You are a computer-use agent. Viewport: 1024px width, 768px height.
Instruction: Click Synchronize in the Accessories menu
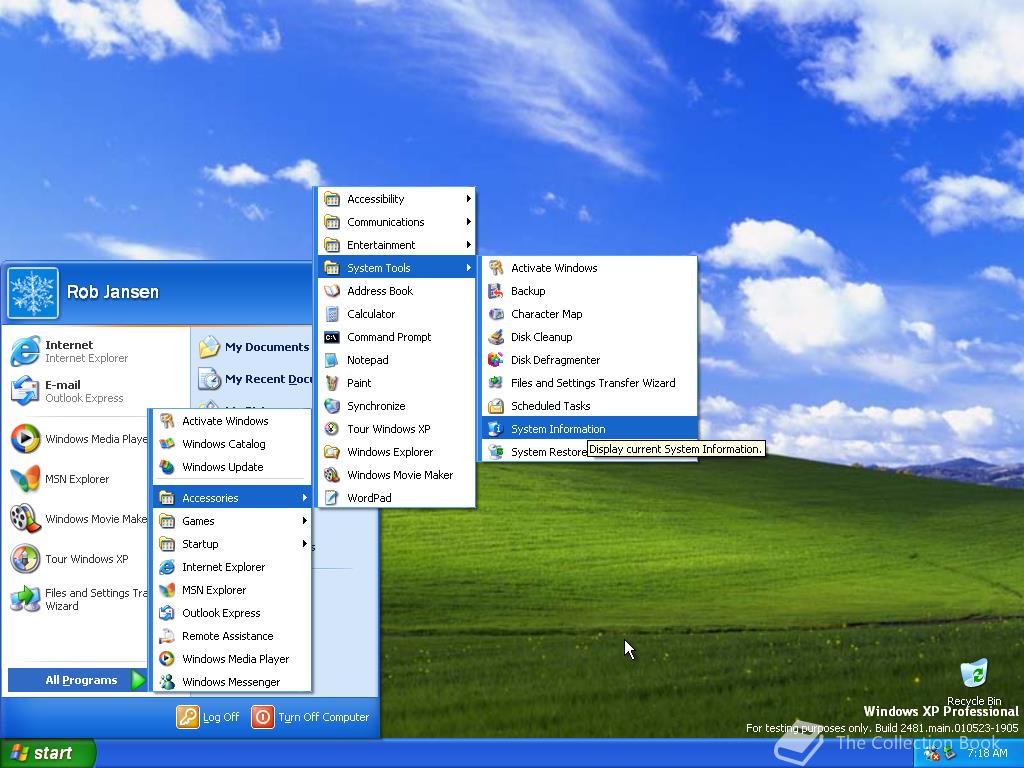(396, 406)
